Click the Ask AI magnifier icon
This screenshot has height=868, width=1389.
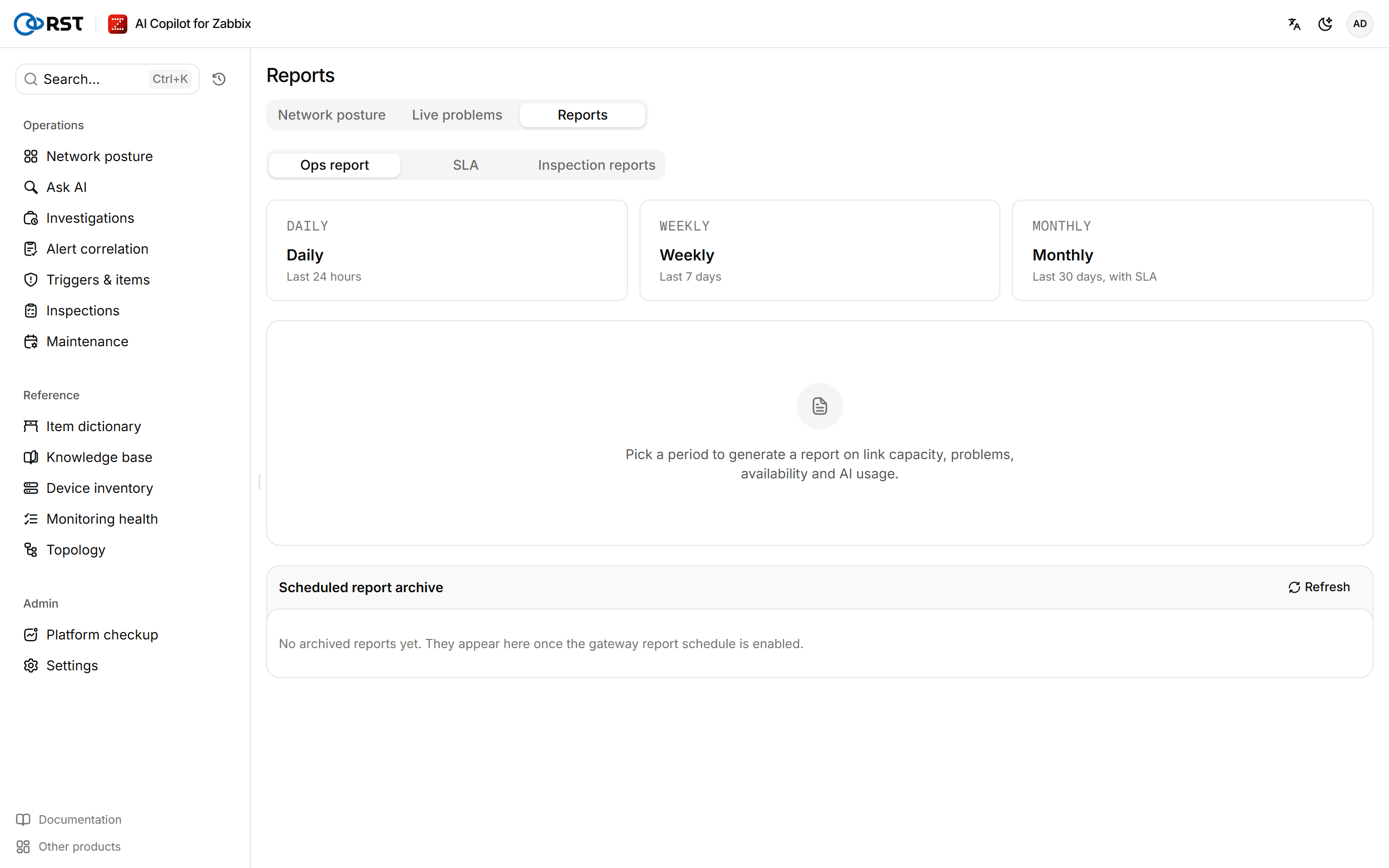click(31, 187)
